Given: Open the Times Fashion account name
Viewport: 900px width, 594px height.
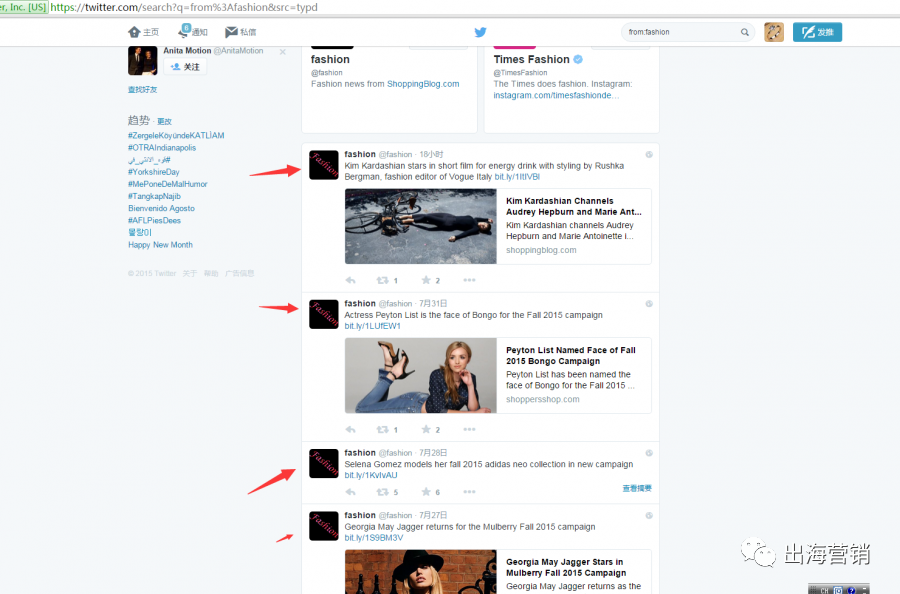Looking at the screenshot, I should coord(532,59).
